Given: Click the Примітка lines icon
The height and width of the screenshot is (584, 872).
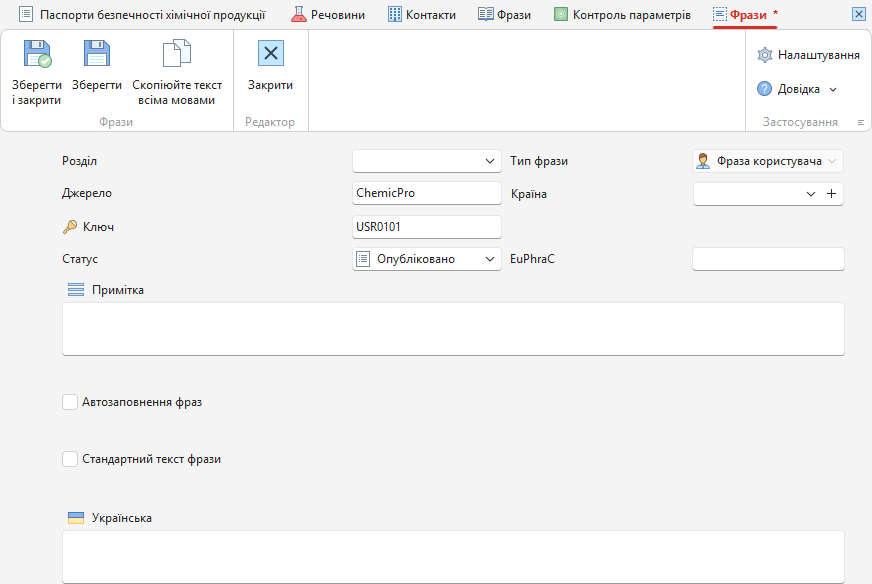Looking at the screenshot, I should 76,290.
